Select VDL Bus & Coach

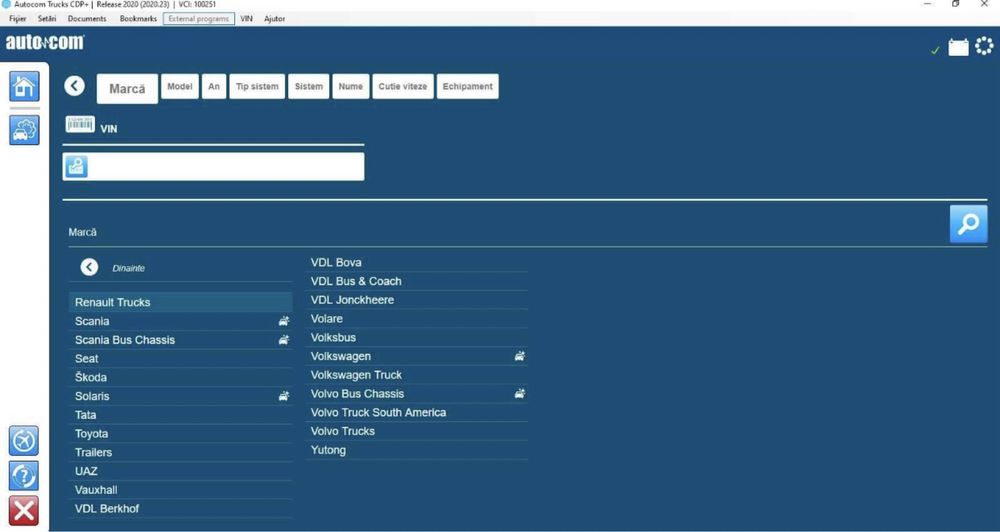coord(416,281)
